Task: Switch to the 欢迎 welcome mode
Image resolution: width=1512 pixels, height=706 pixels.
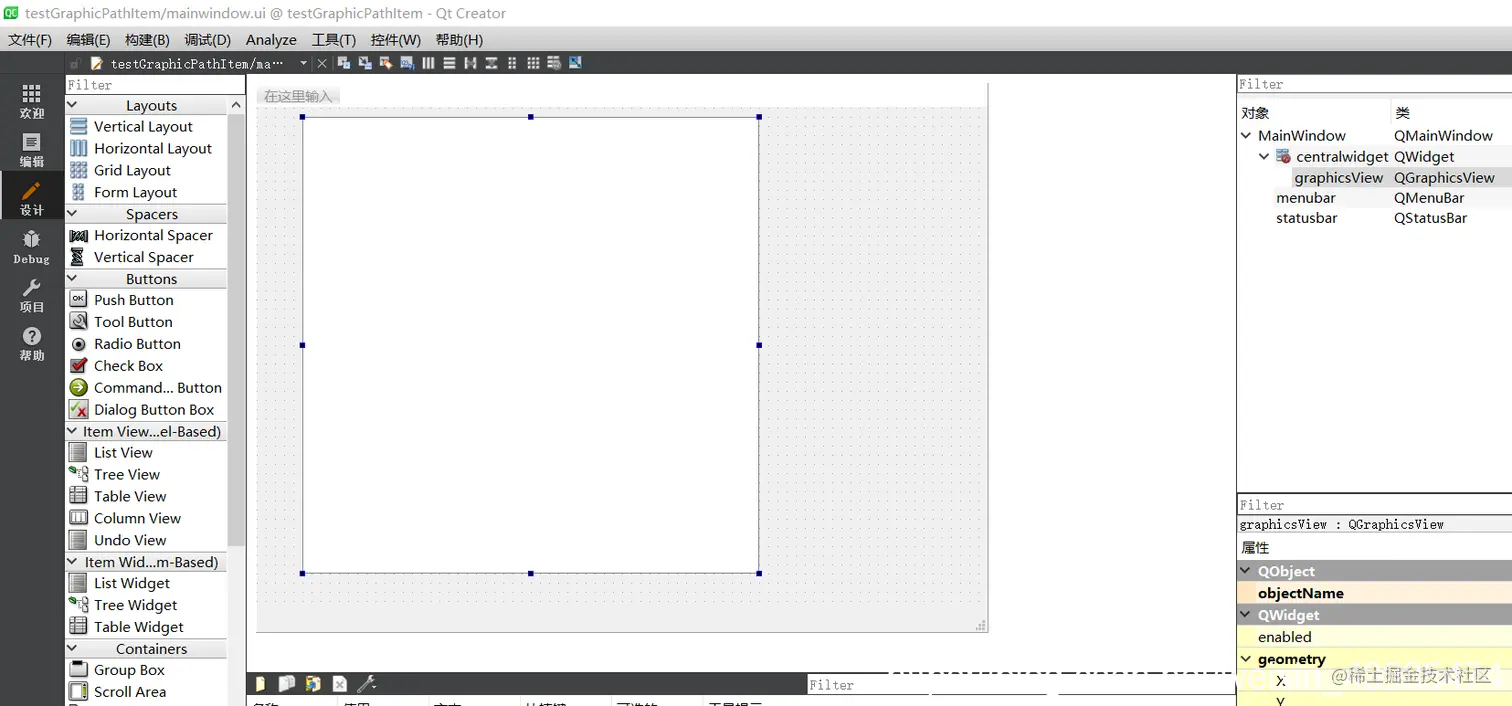Action: coord(32,101)
